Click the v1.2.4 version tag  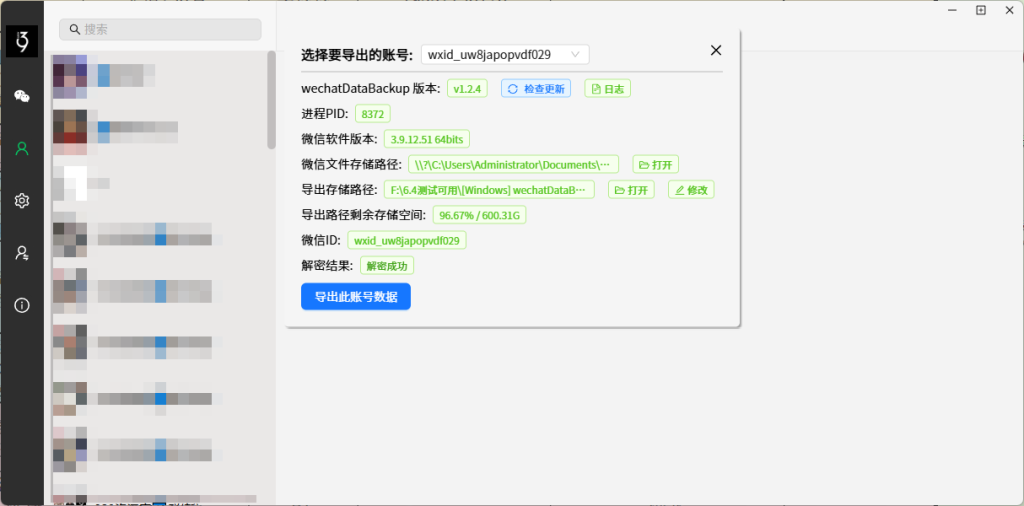coord(467,88)
